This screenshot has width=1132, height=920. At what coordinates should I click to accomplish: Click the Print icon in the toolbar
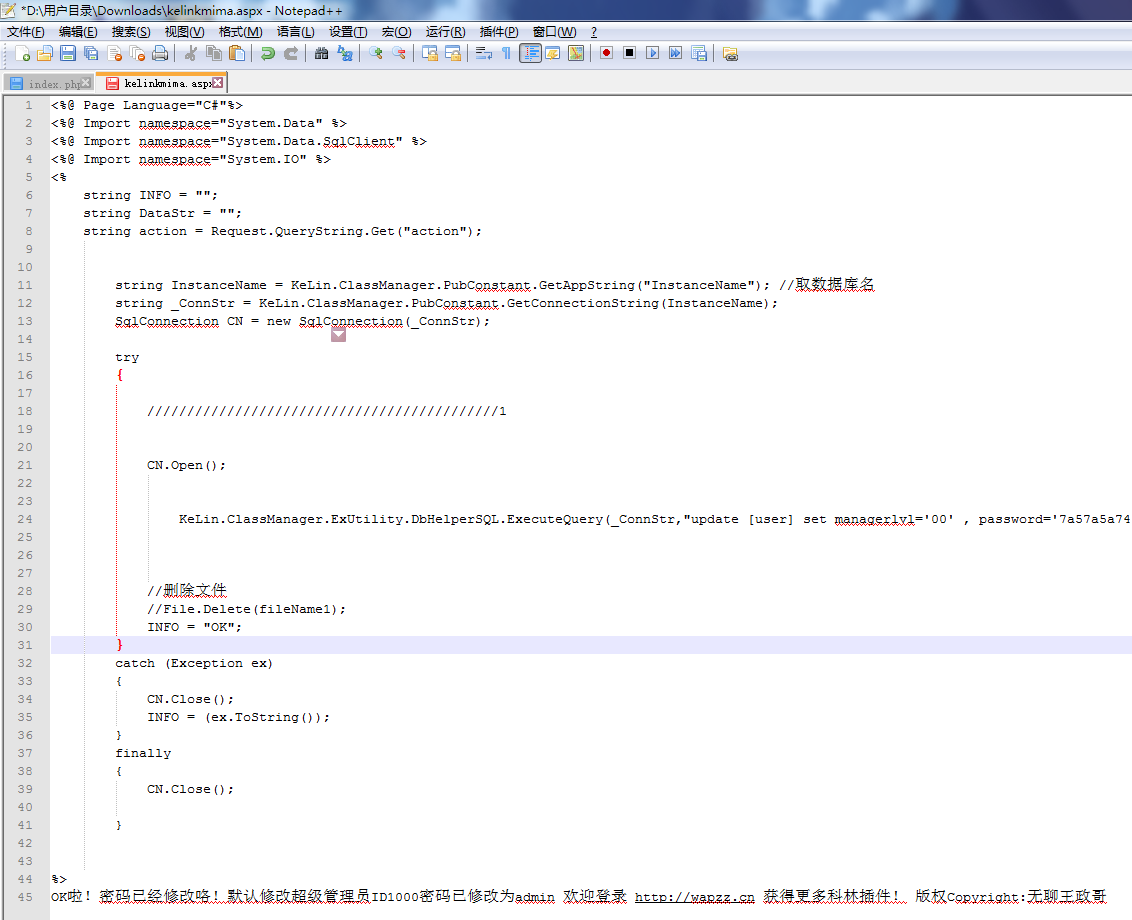[x=160, y=53]
